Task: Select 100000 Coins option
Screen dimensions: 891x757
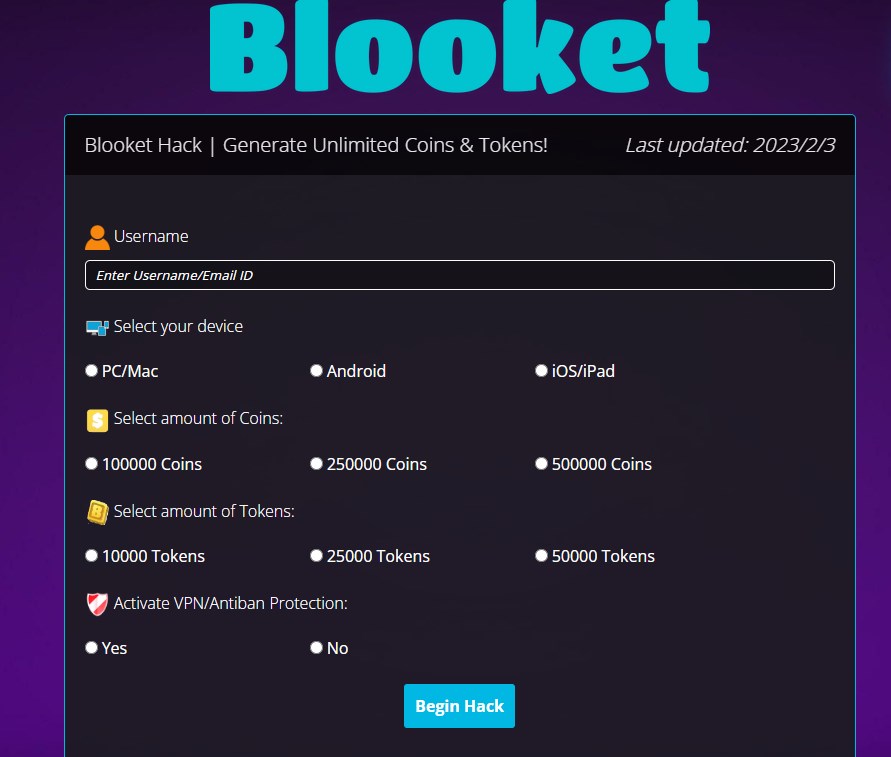Action: click(92, 464)
